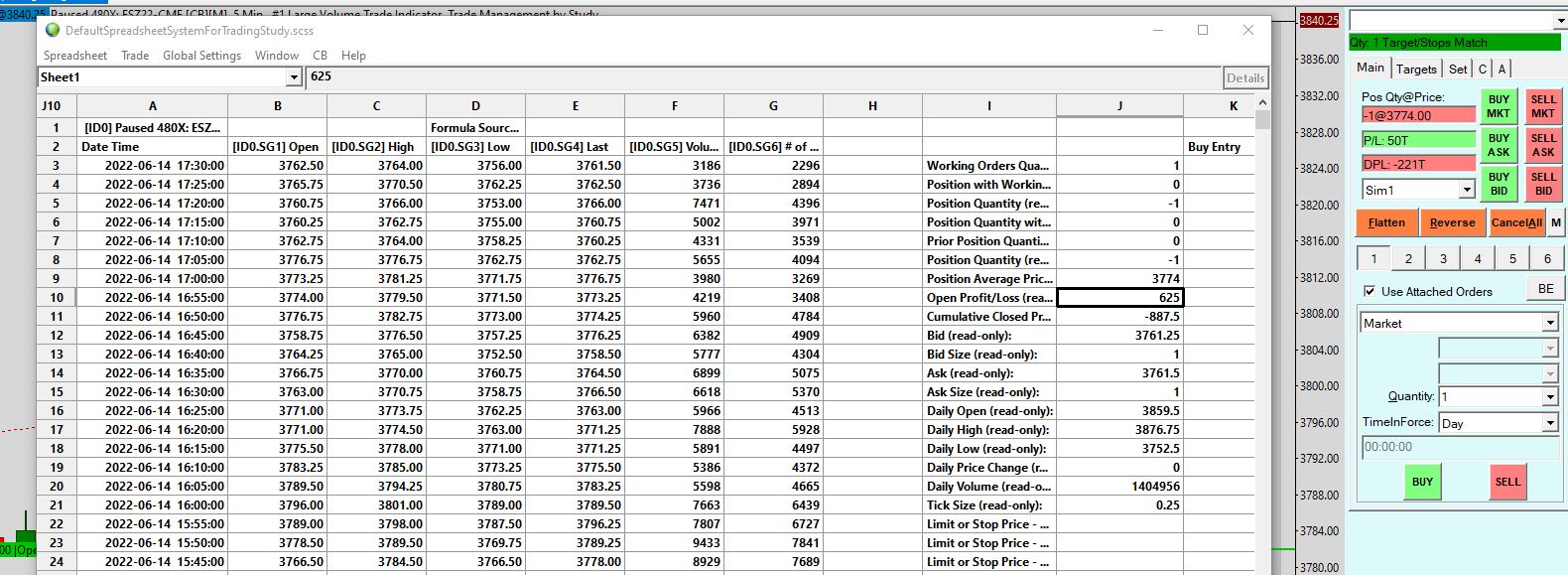Click the Working Orders Qua... label cell
1568x575 pixels.
tap(988, 166)
